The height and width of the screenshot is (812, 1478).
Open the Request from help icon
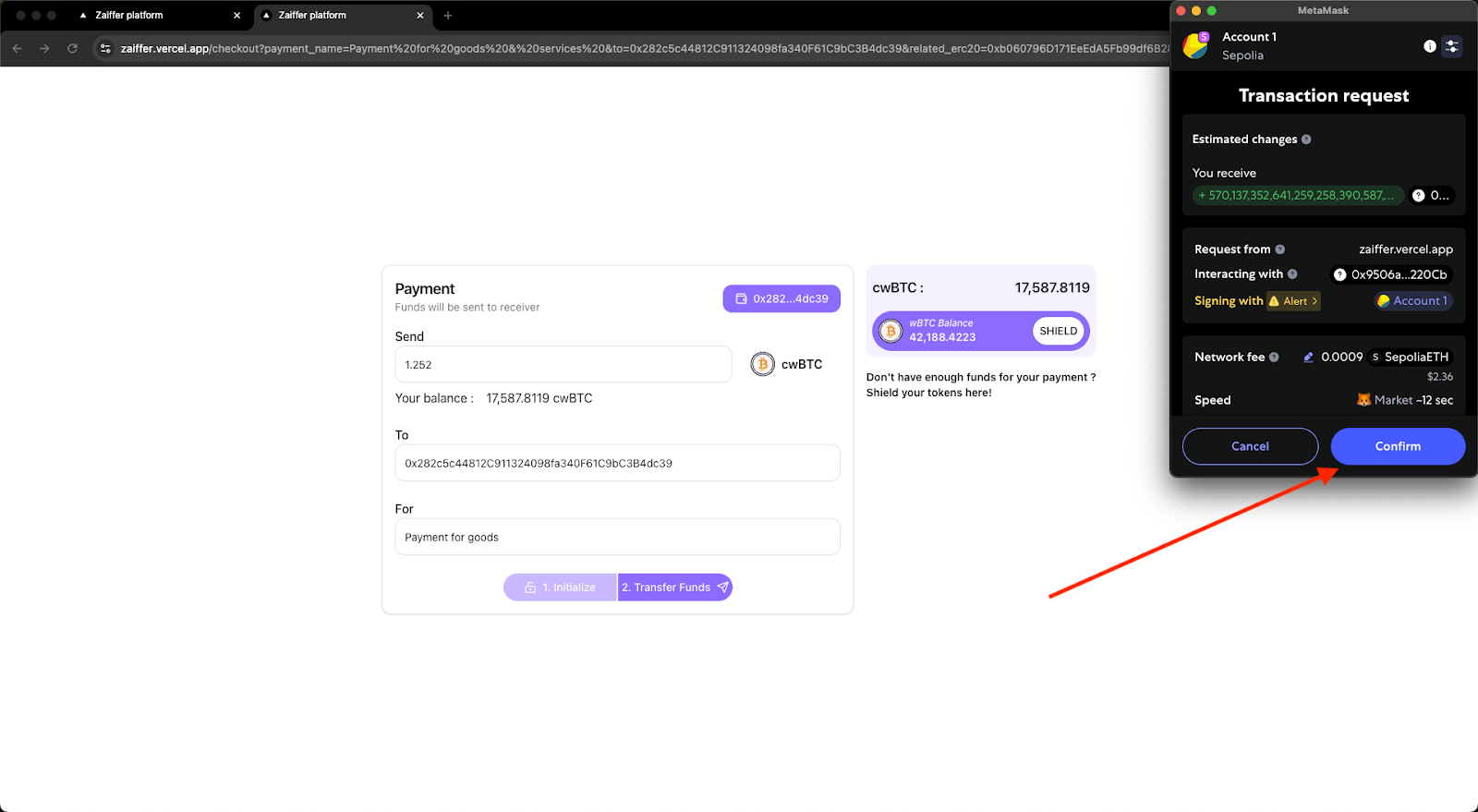[x=1280, y=249]
